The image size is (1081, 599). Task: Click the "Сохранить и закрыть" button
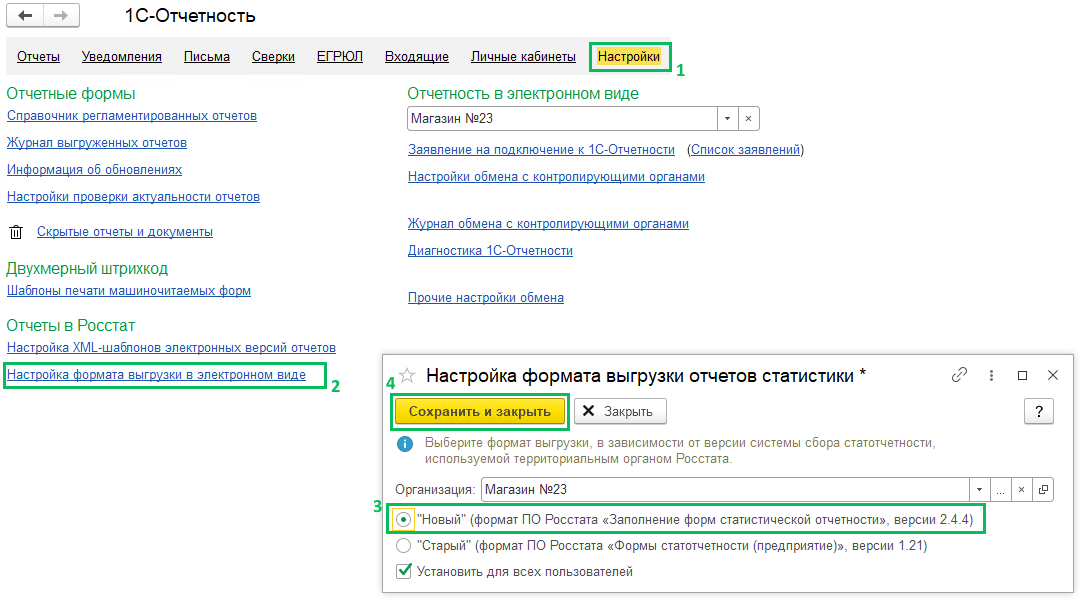pos(480,412)
